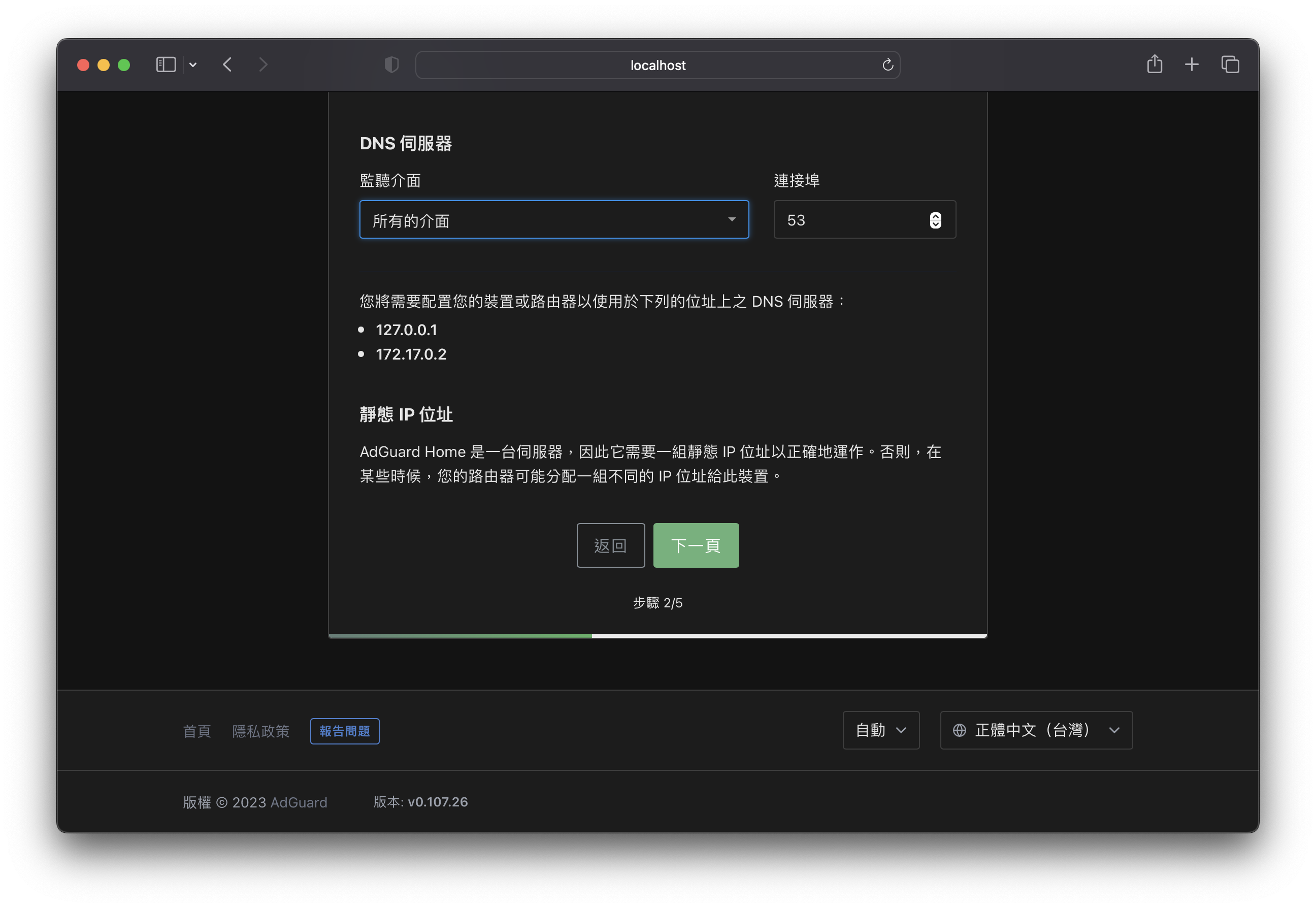
Task: Go back with the back arrow
Action: (x=227, y=65)
